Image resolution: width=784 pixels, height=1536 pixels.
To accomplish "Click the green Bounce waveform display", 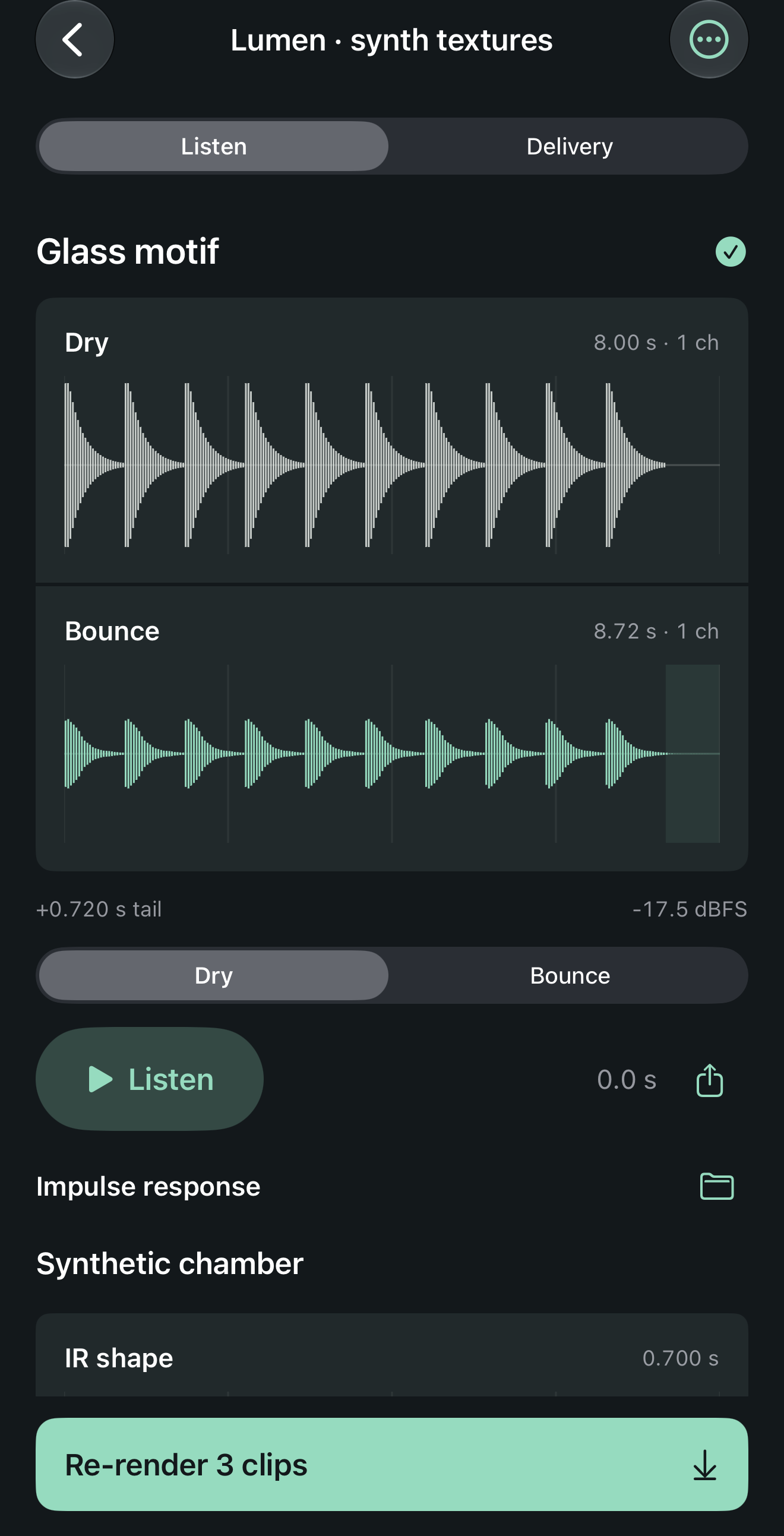I will (x=391, y=753).
